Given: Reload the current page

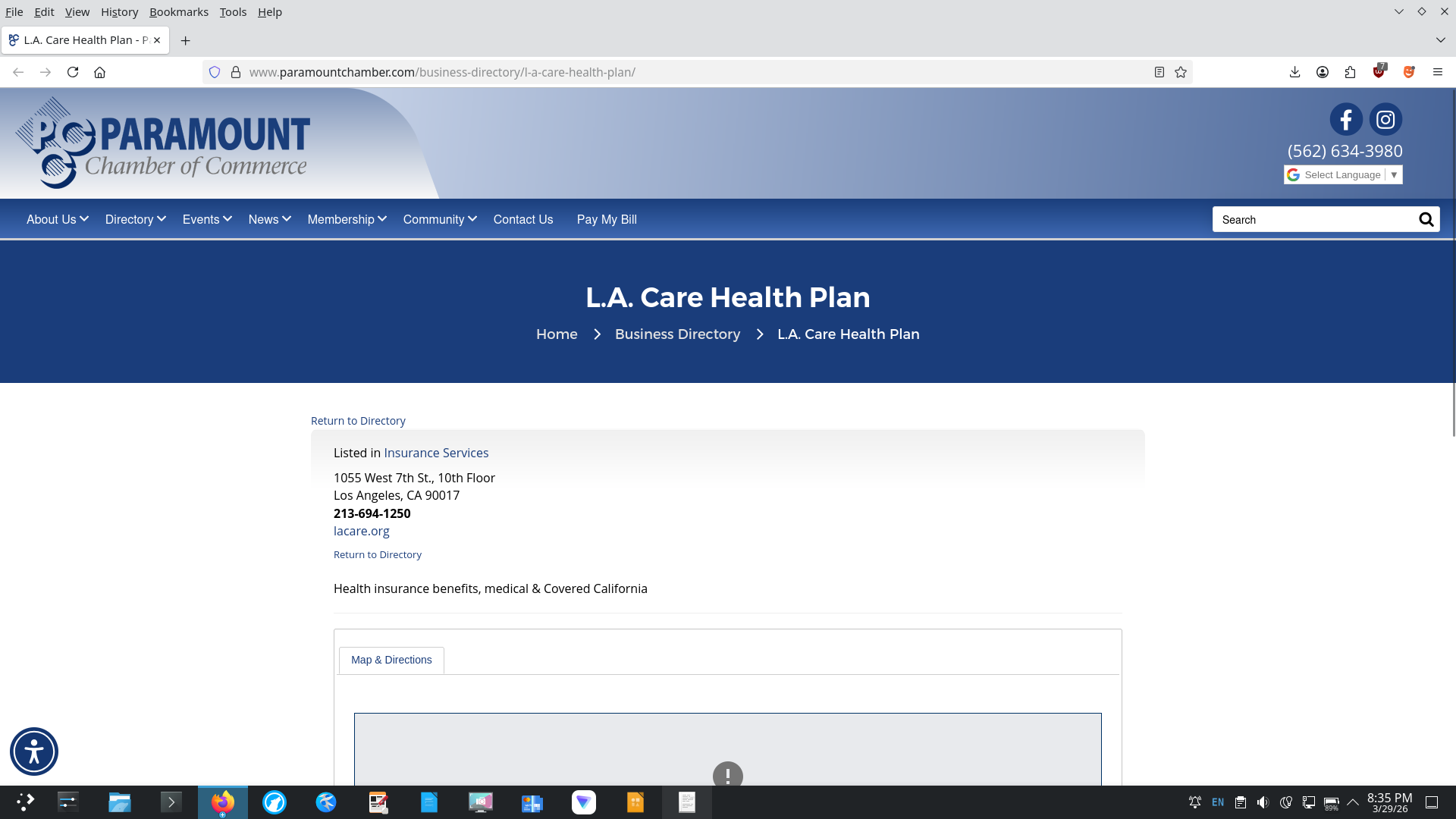Looking at the screenshot, I should 73,72.
